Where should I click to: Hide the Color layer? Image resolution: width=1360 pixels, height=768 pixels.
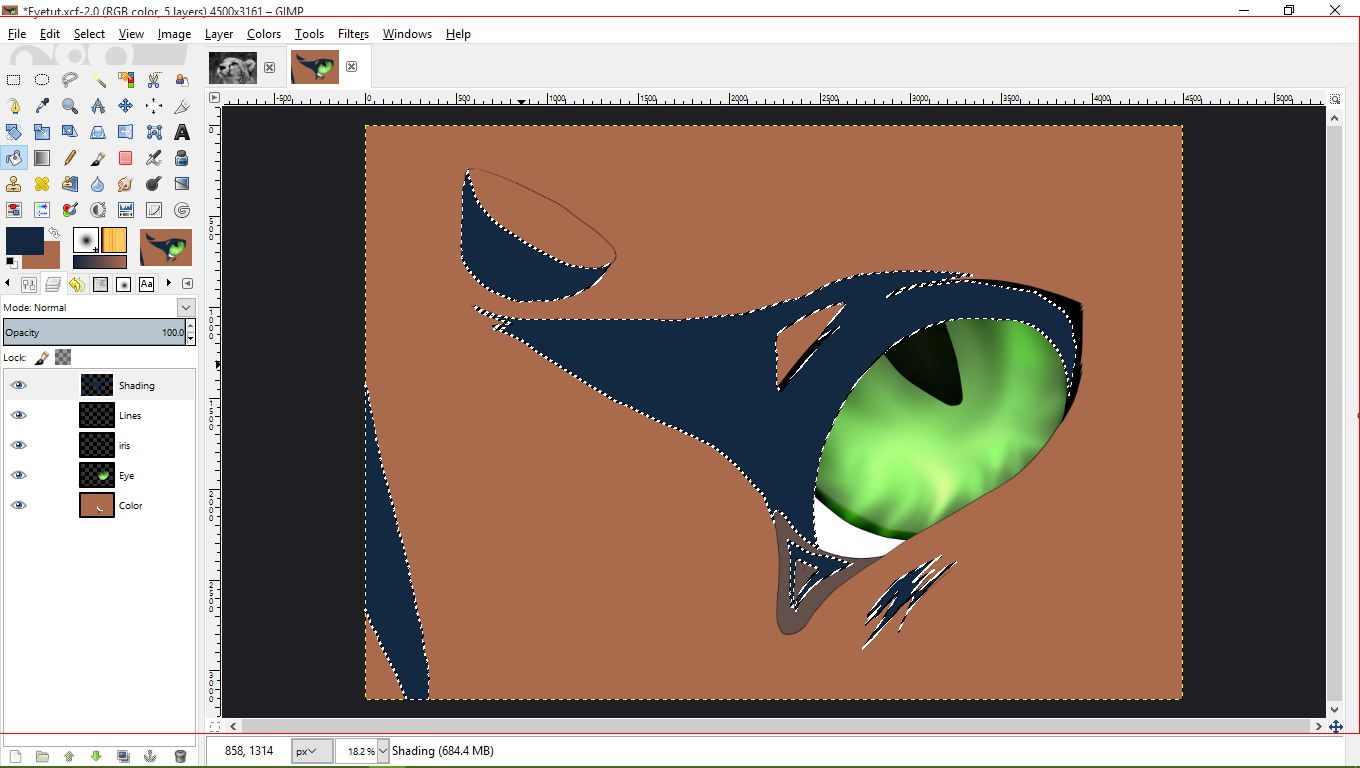click(x=19, y=505)
